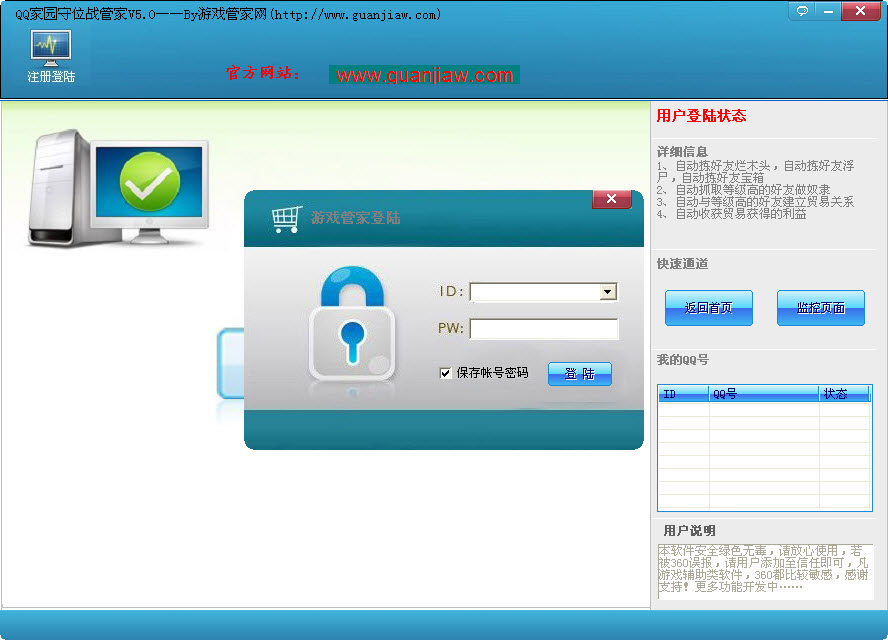Click the 用户说明 notice text box
Image resolution: width=888 pixels, height=640 pixels.
[x=765, y=571]
